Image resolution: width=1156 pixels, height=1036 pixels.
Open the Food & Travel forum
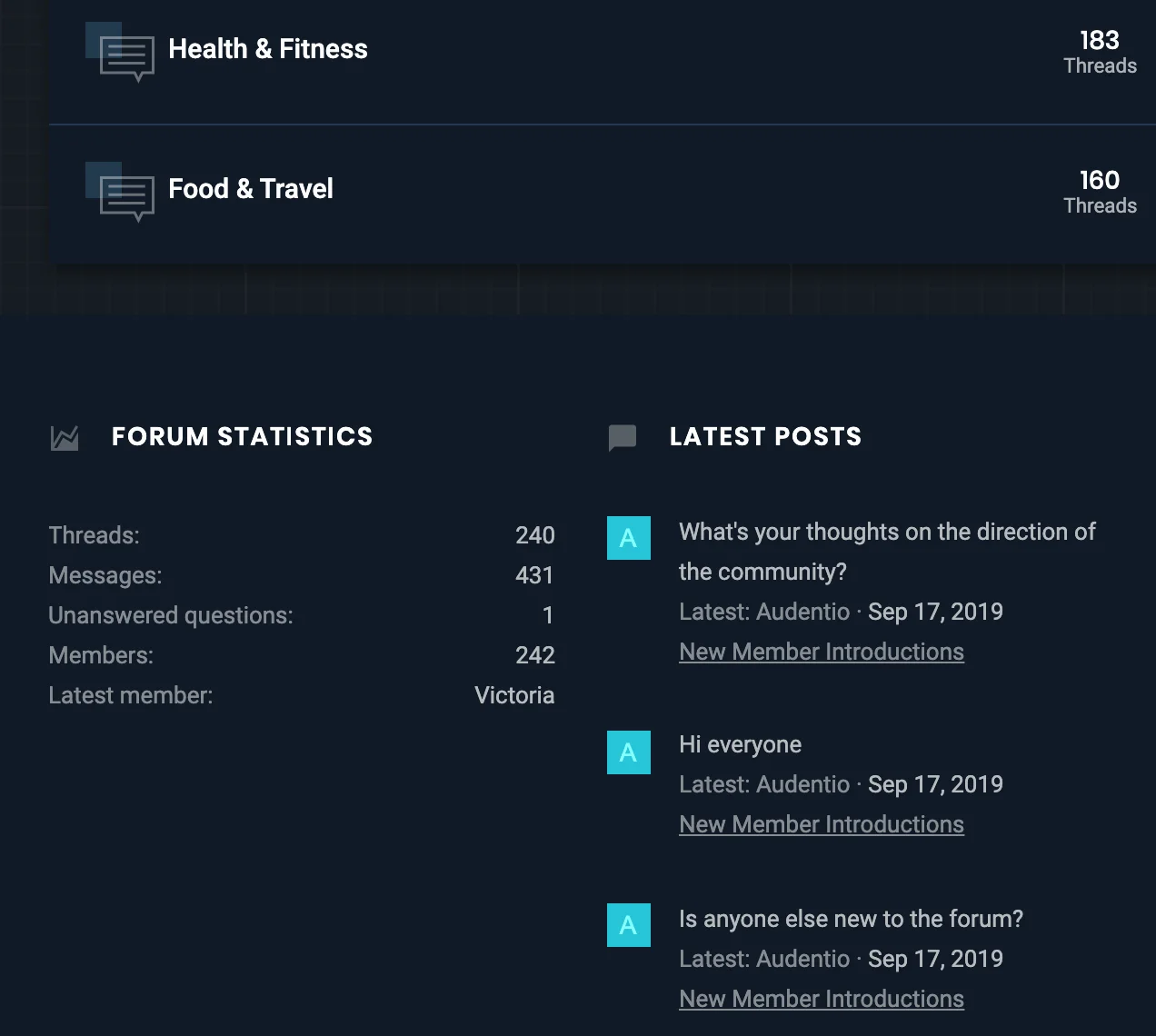point(251,189)
